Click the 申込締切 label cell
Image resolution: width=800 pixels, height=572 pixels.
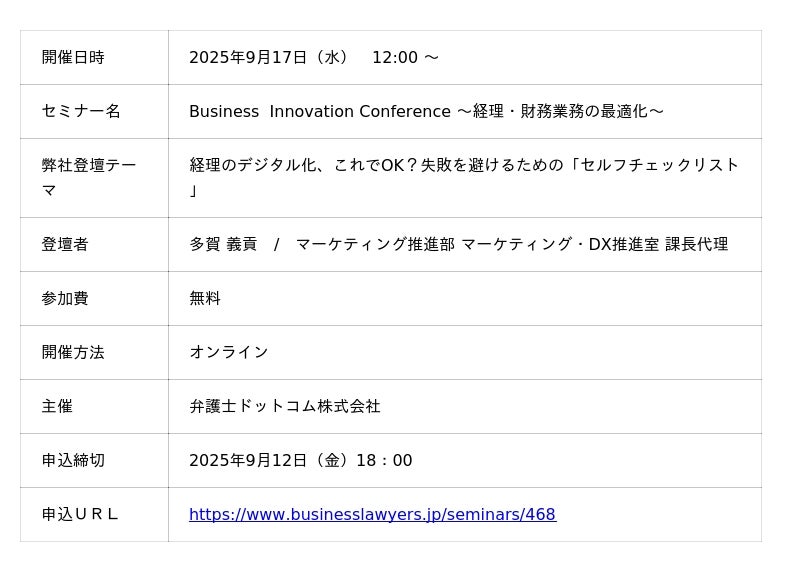[73, 460]
